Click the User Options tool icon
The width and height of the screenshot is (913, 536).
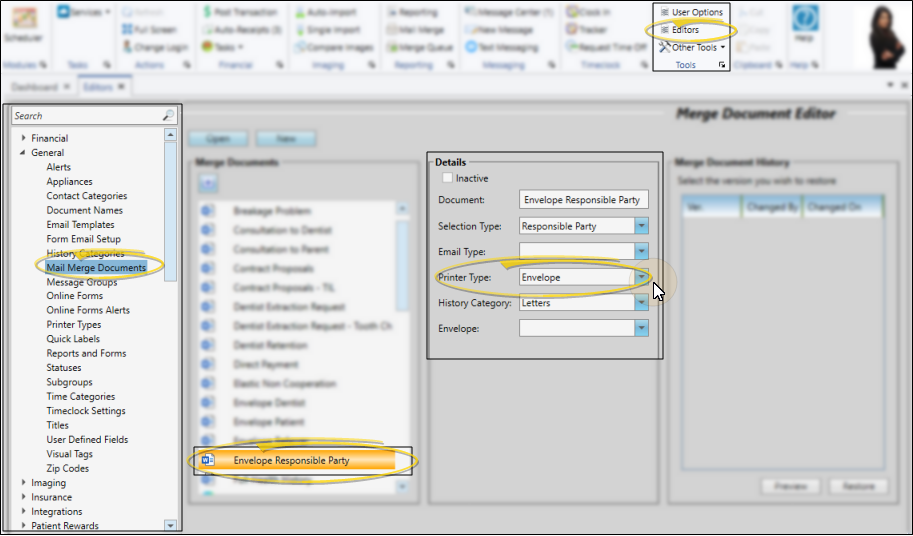tap(665, 12)
